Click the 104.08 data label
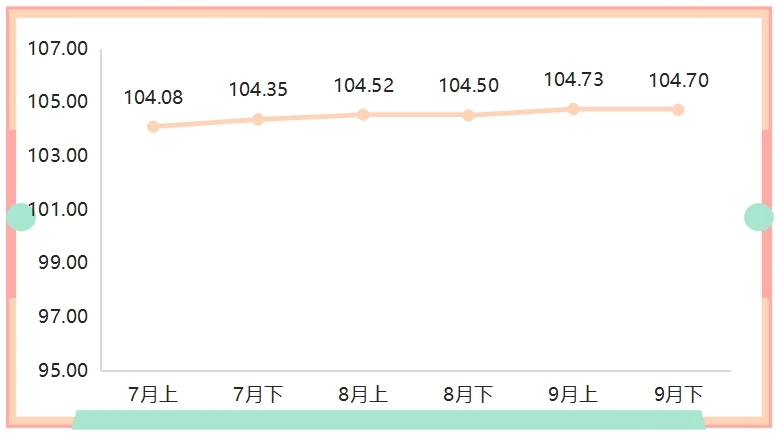Image resolution: width=780 pixels, height=435 pixels. [x=153, y=97]
